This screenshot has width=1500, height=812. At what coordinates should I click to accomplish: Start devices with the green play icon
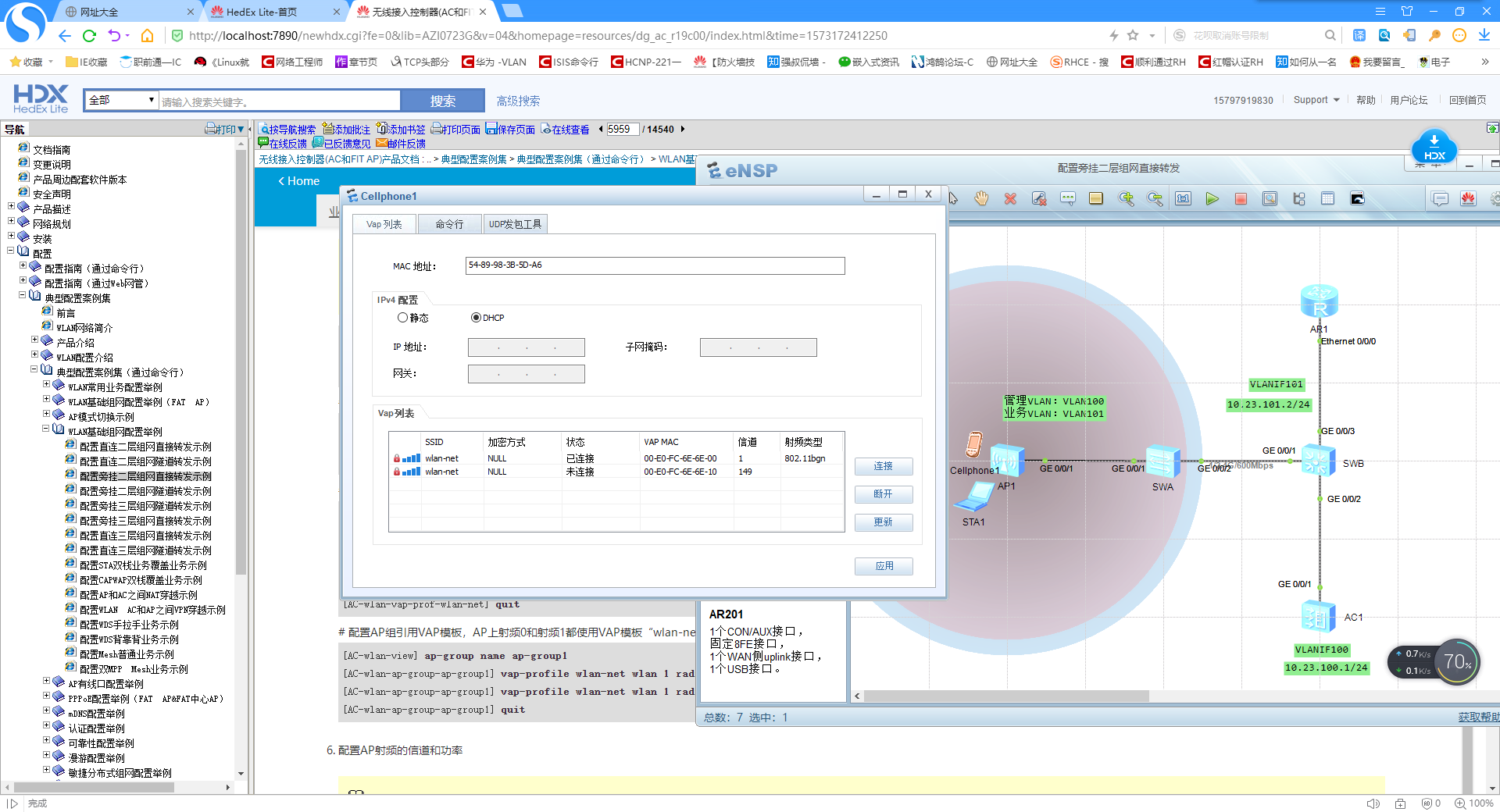pyautogui.click(x=1212, y=199)
